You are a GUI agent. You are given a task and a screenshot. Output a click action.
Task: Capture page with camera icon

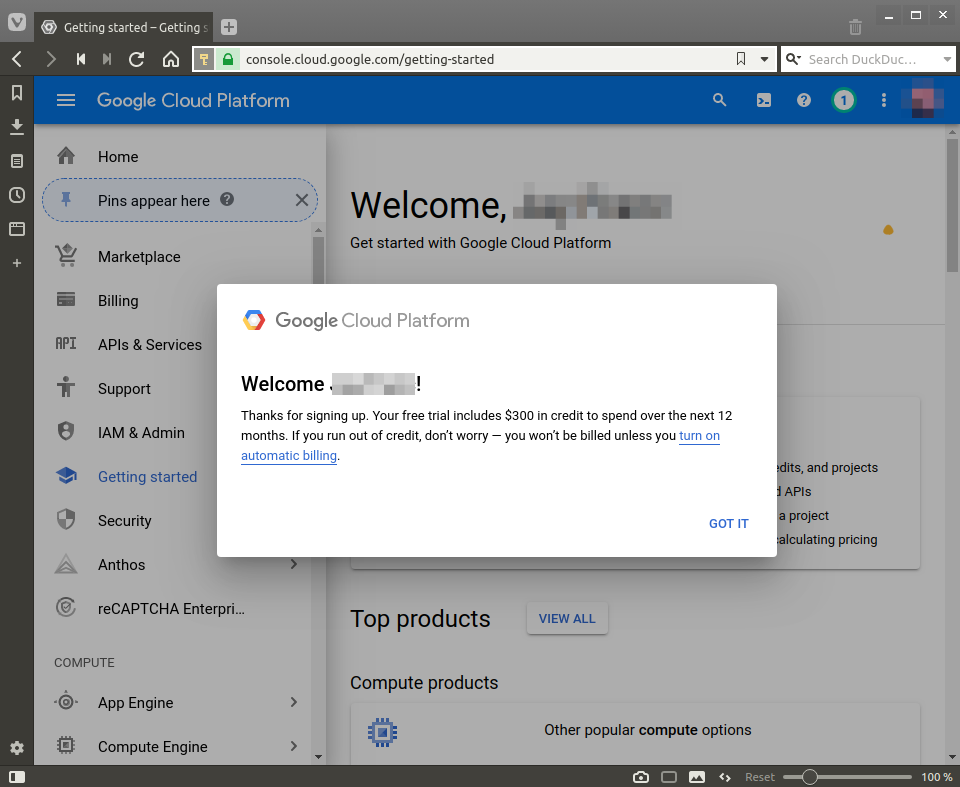[x=641, y=777]
